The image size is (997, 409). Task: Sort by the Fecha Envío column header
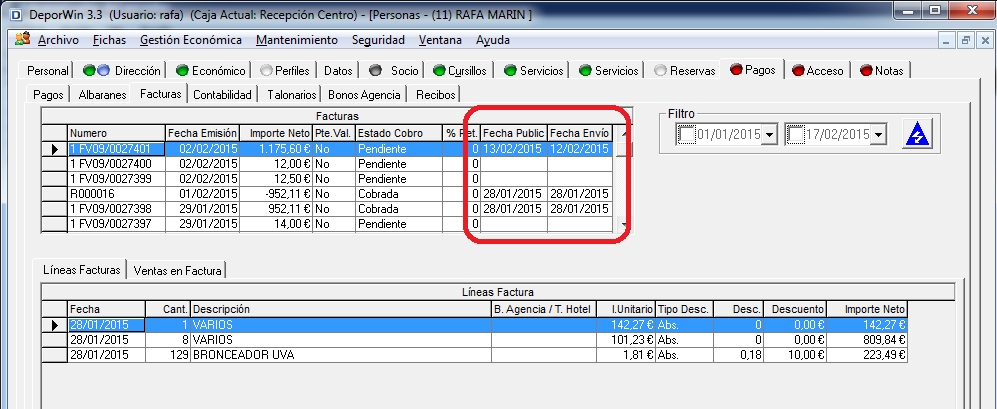point(580,133)
